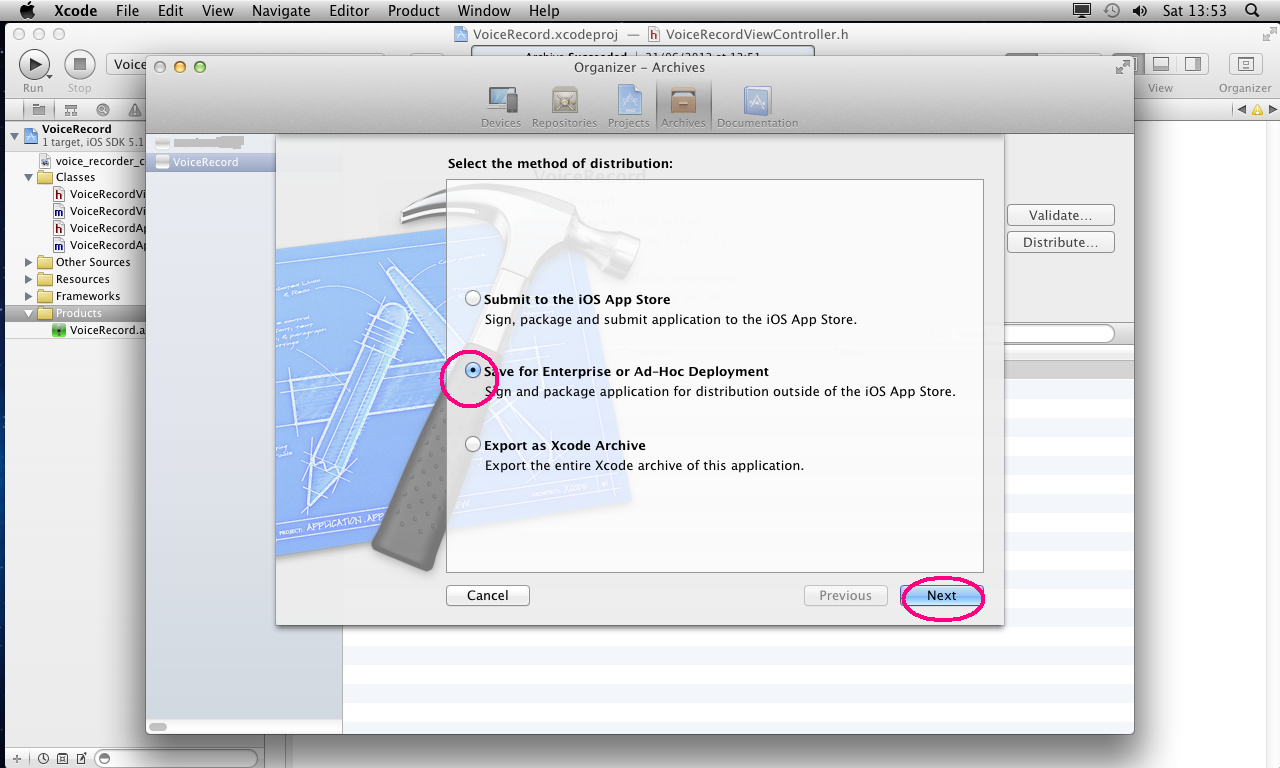Viewport: 1280px width, 768px height.
Task: Open the Navigate menu
Action: 281,11
